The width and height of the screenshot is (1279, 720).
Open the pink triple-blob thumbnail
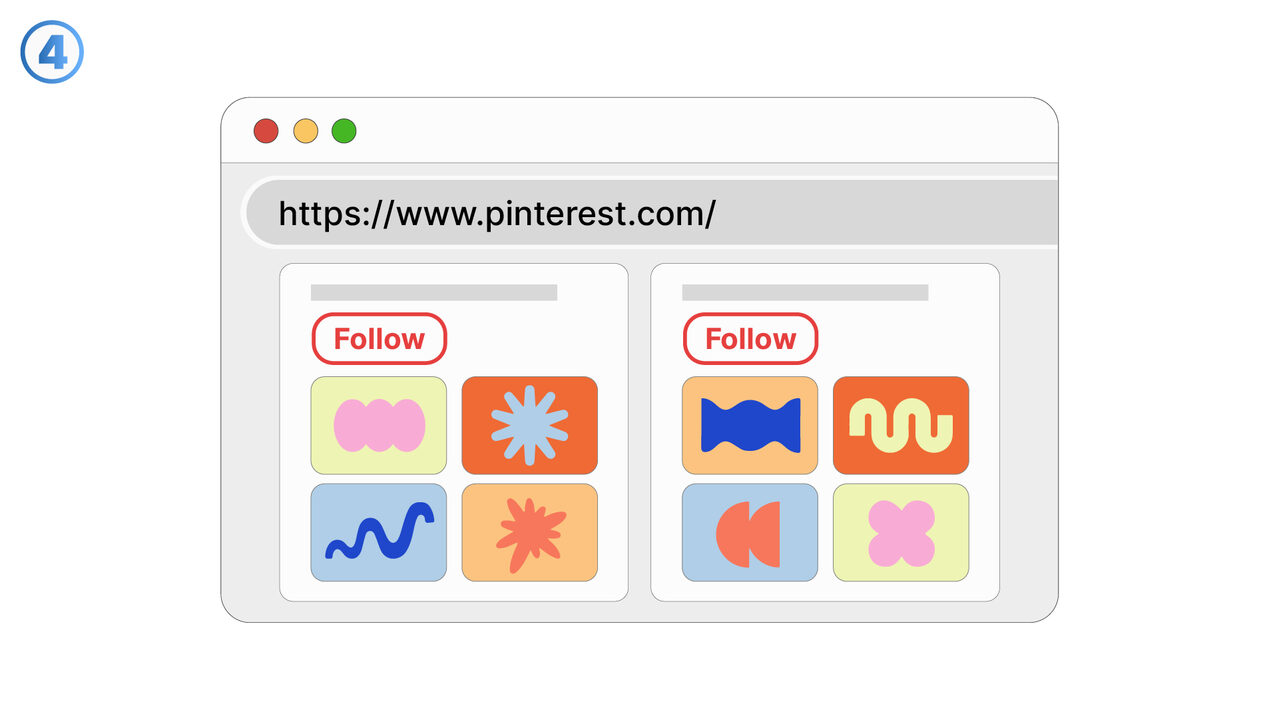click(379, 425)
